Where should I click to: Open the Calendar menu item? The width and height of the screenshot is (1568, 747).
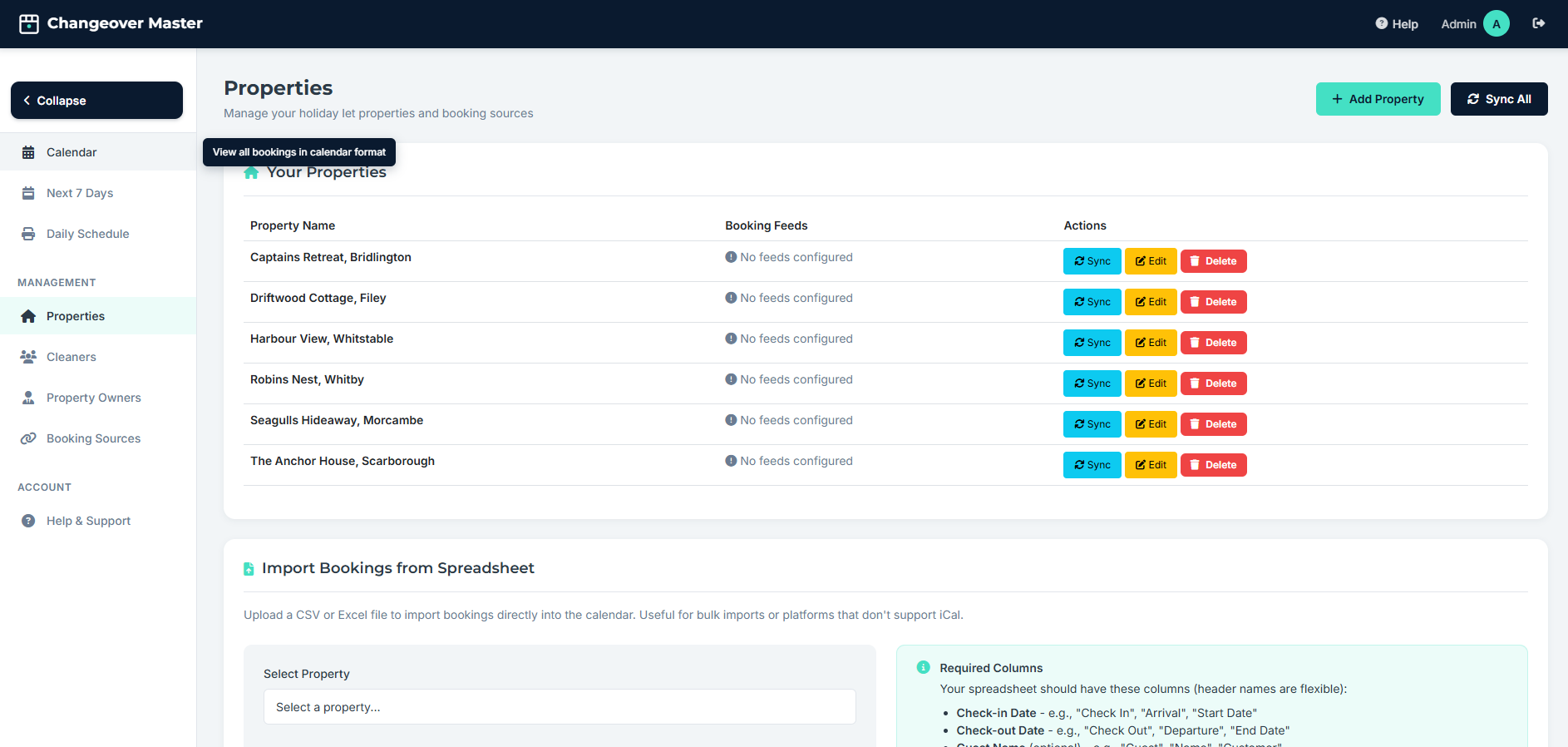click(71, 152)
